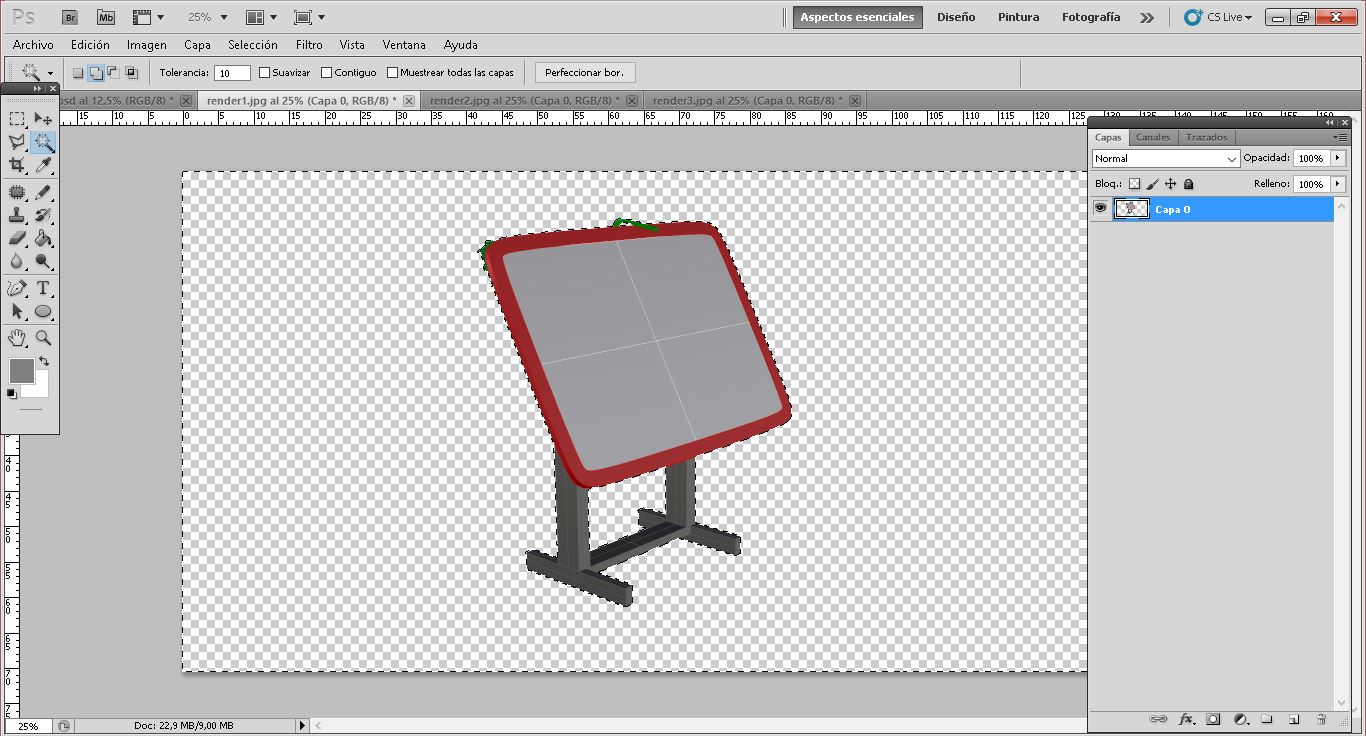Open the Selección menu
The height and width of the screenshot is (736, 1366).
[252, 45]
